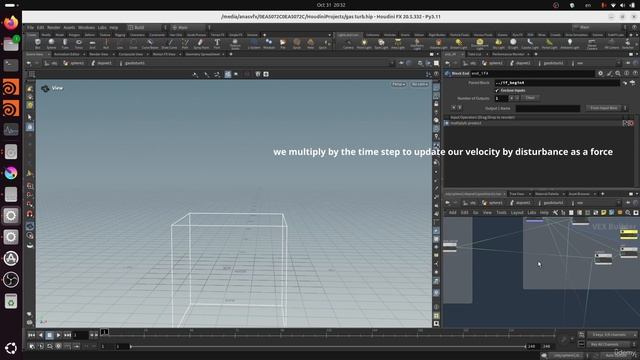The width and height of the screenshot is (640, 360).
Task: Select the Circle shelf tool
Action: click(133, 44)
